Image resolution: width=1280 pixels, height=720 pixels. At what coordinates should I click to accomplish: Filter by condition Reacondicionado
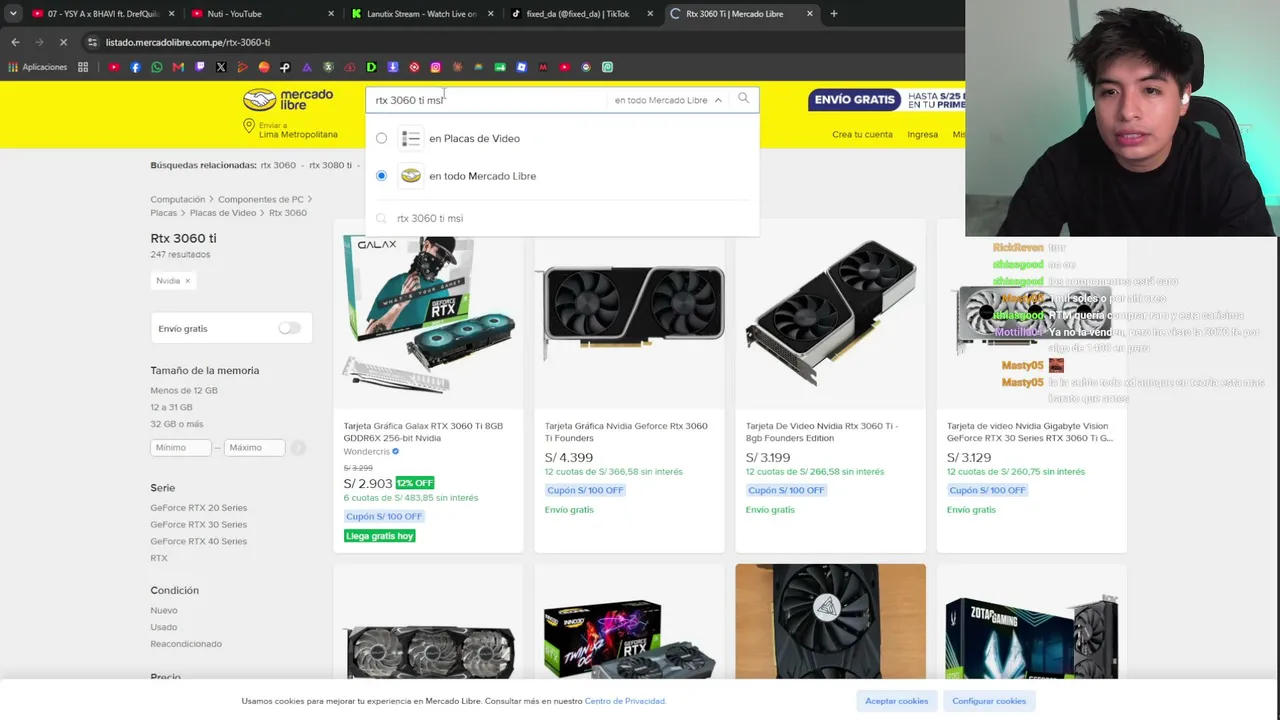pos(186,644)
